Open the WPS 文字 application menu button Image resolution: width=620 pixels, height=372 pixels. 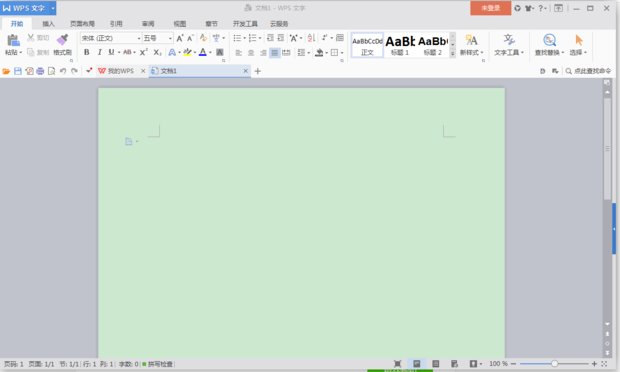coord(28,8)
